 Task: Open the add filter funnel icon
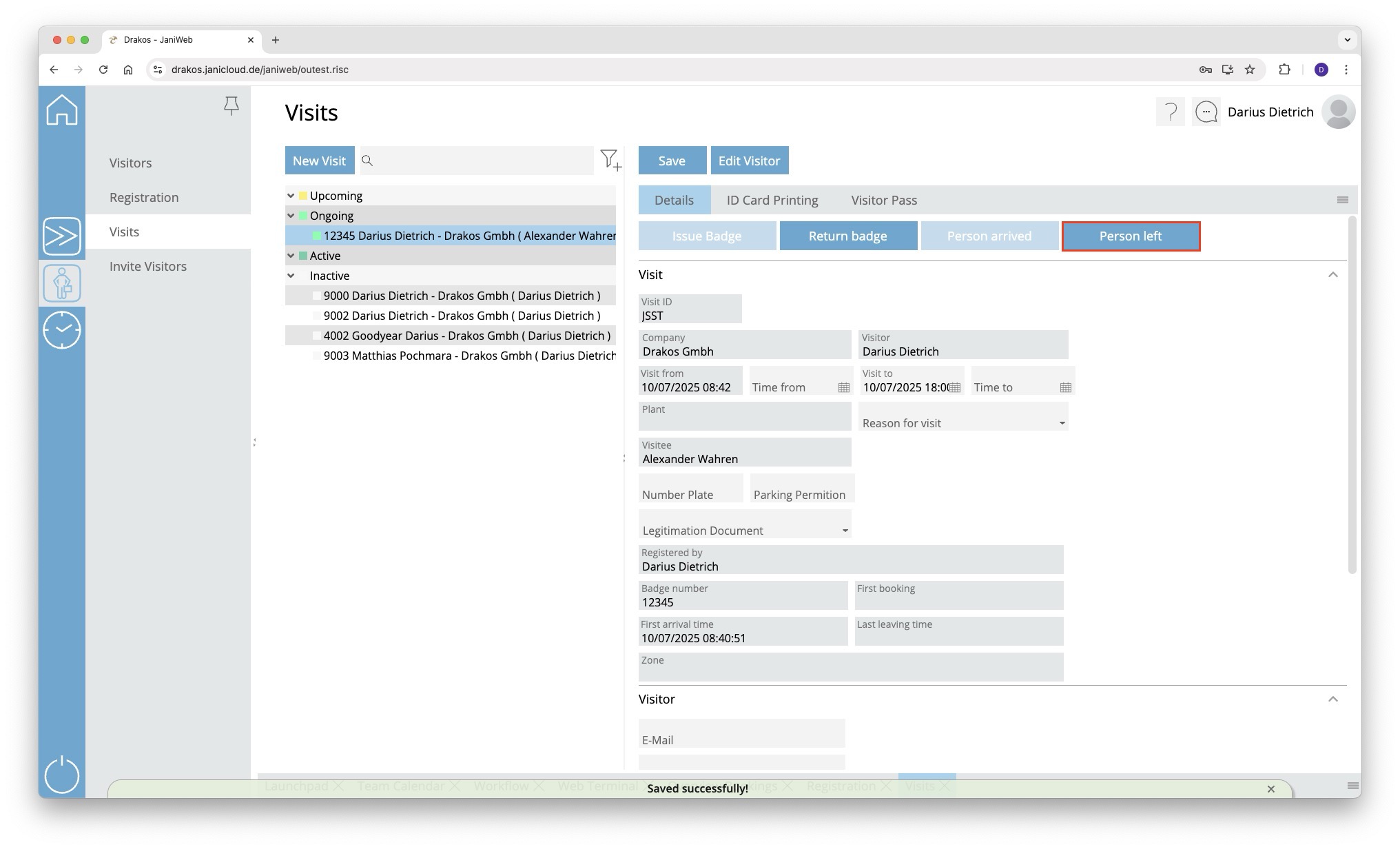click(x=610, y=160)
